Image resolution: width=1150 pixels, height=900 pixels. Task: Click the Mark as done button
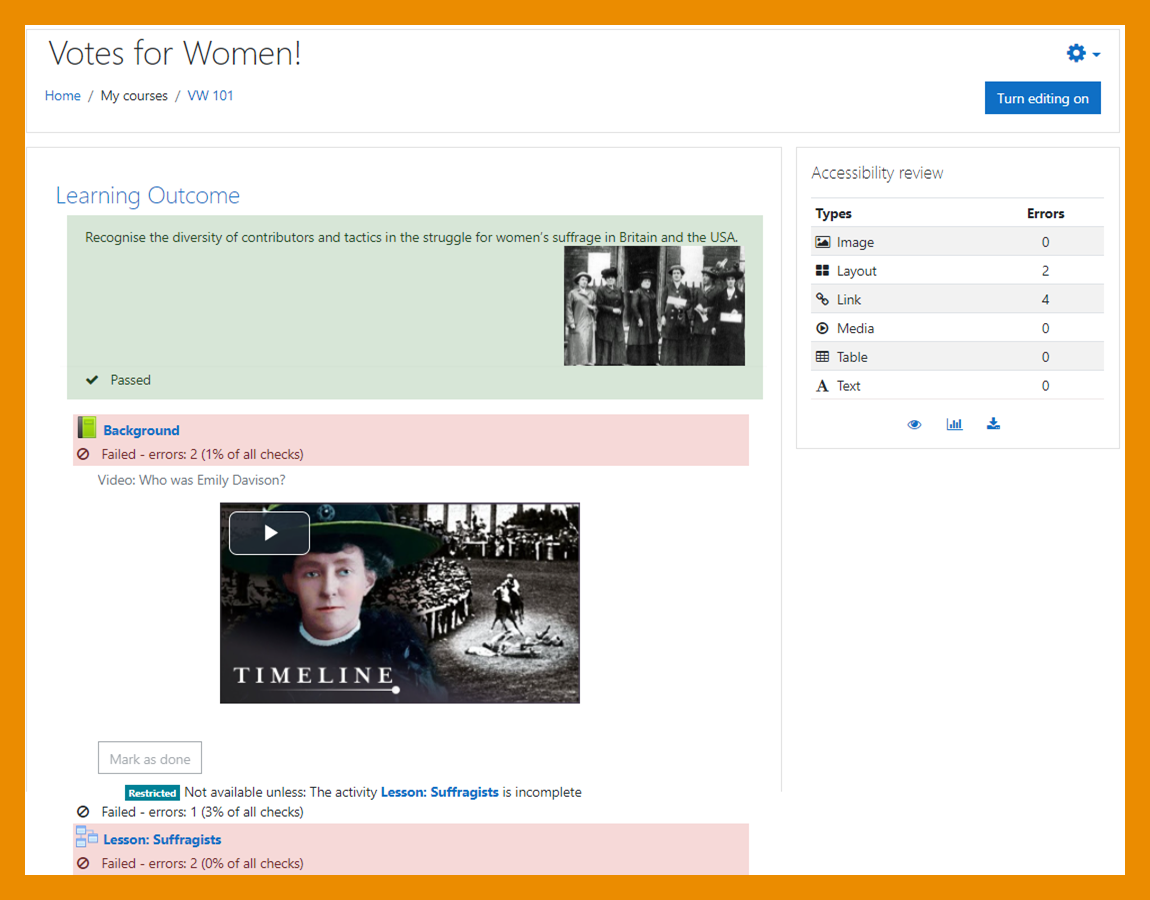tap(150, 759)
